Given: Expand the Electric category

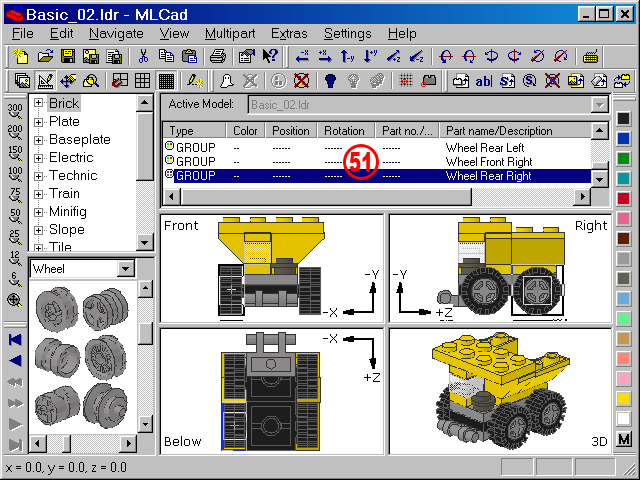Looking at the screenshot, I should [38, 158].
